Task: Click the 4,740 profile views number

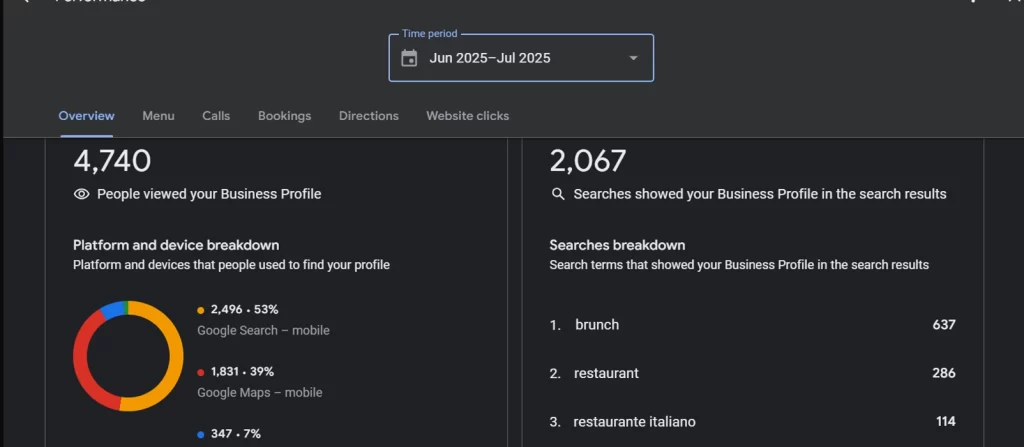Action: tap(112, 161)
